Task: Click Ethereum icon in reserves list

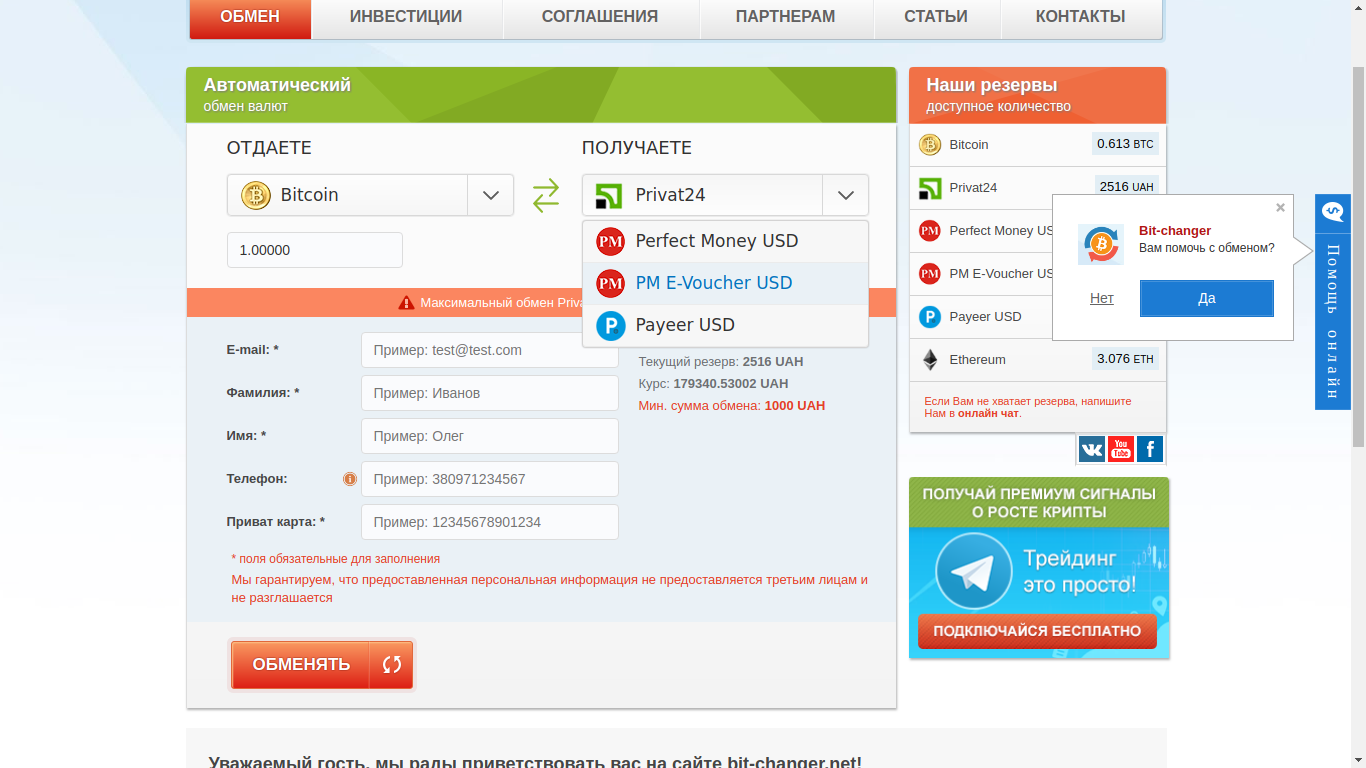Action: pyautogui.click(x=930, y=360)
